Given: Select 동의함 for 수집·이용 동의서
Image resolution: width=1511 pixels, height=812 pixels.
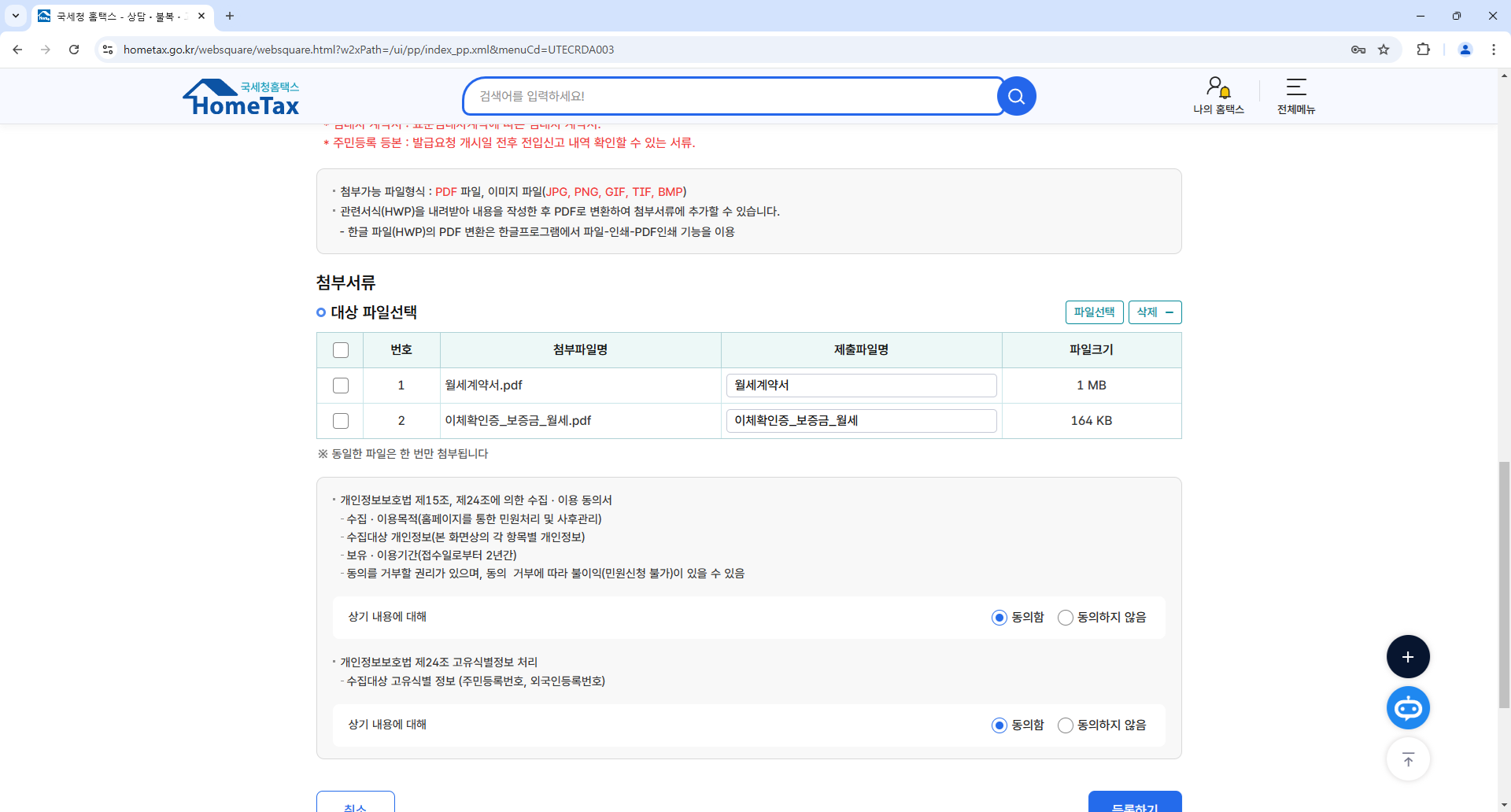Looking at the screenshot, I should coord(999,618).
